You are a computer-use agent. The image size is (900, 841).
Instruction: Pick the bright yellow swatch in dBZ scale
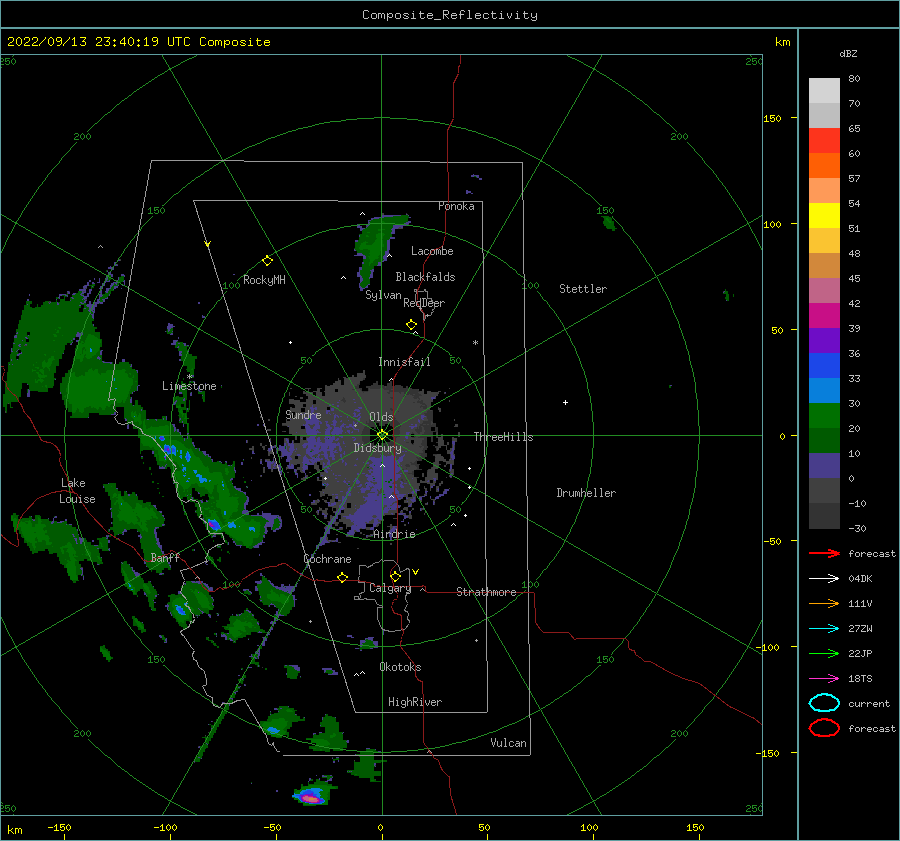coord(824,215)
